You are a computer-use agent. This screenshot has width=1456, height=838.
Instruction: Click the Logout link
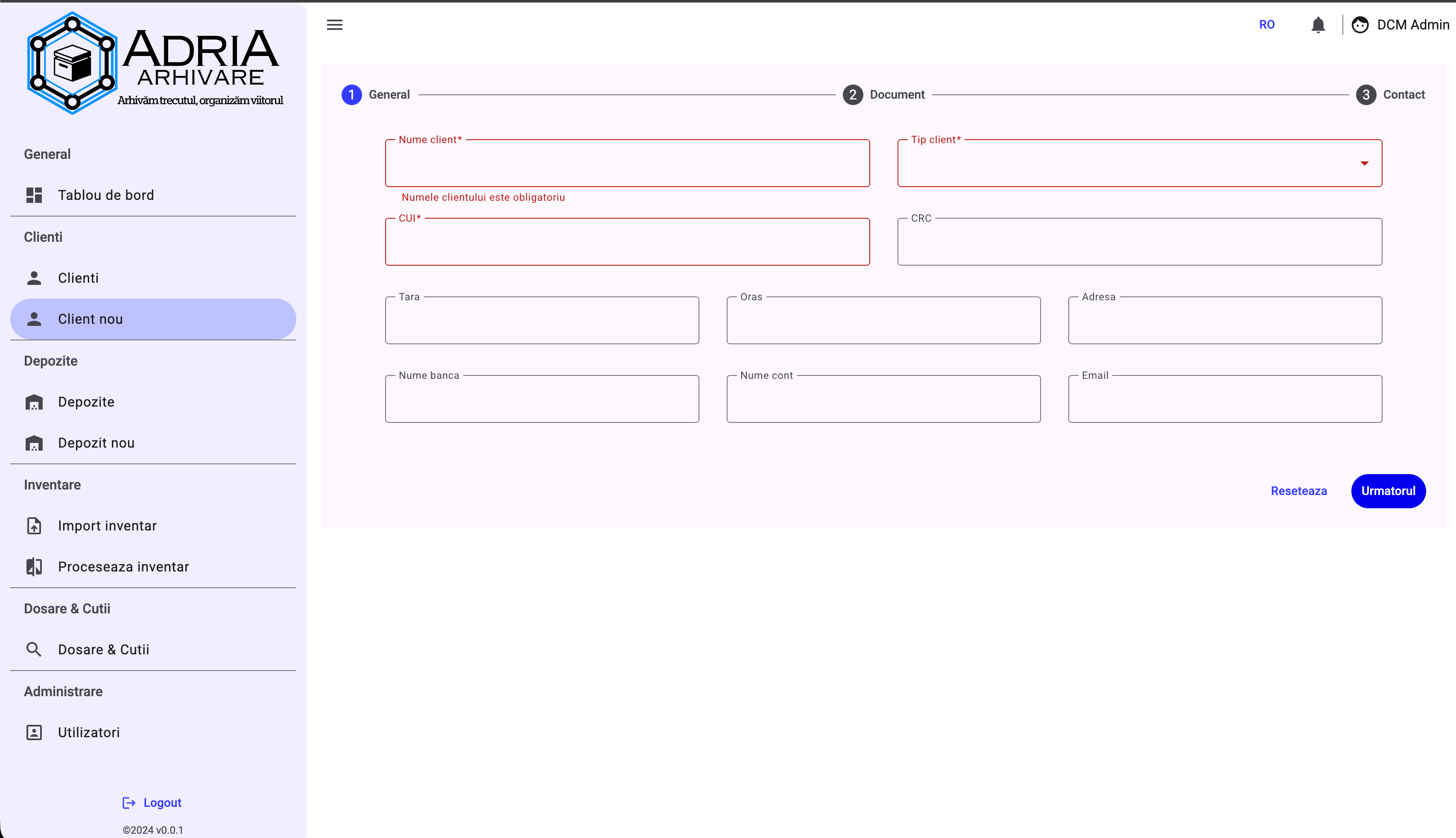pyautogui.click(x=152, y=802)
